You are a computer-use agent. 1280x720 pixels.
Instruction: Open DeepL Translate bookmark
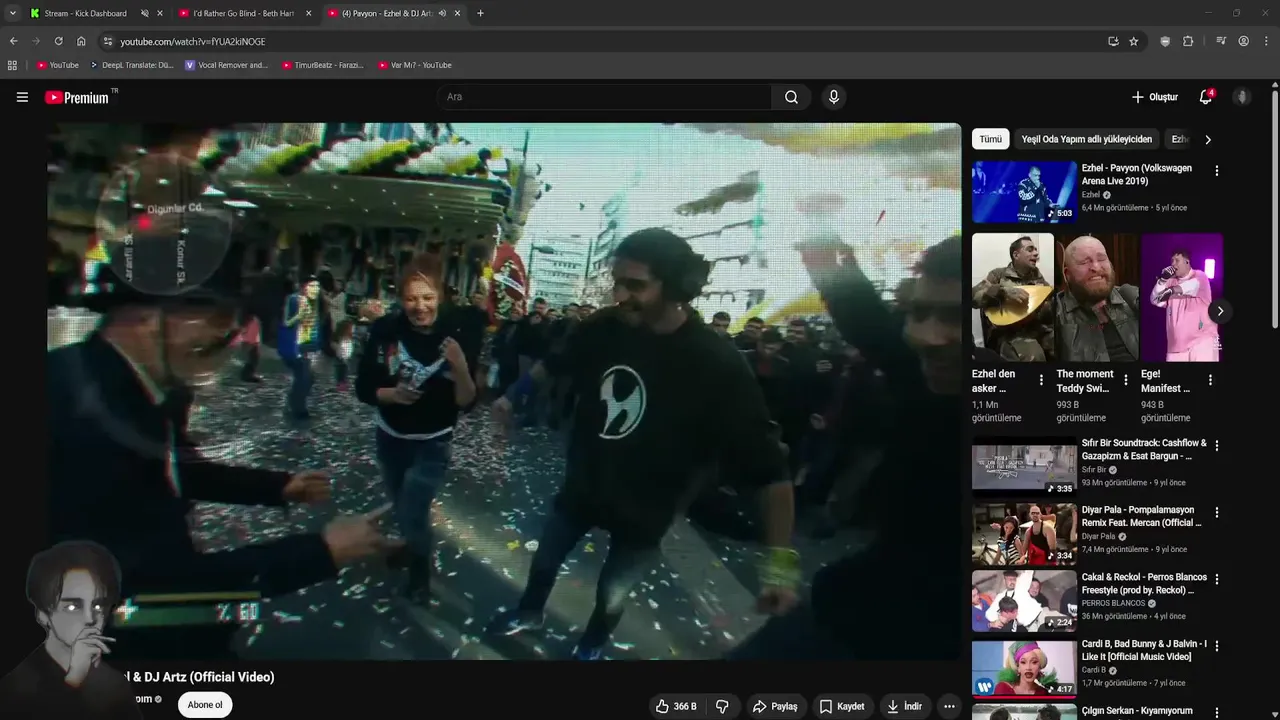pos(131,65)
